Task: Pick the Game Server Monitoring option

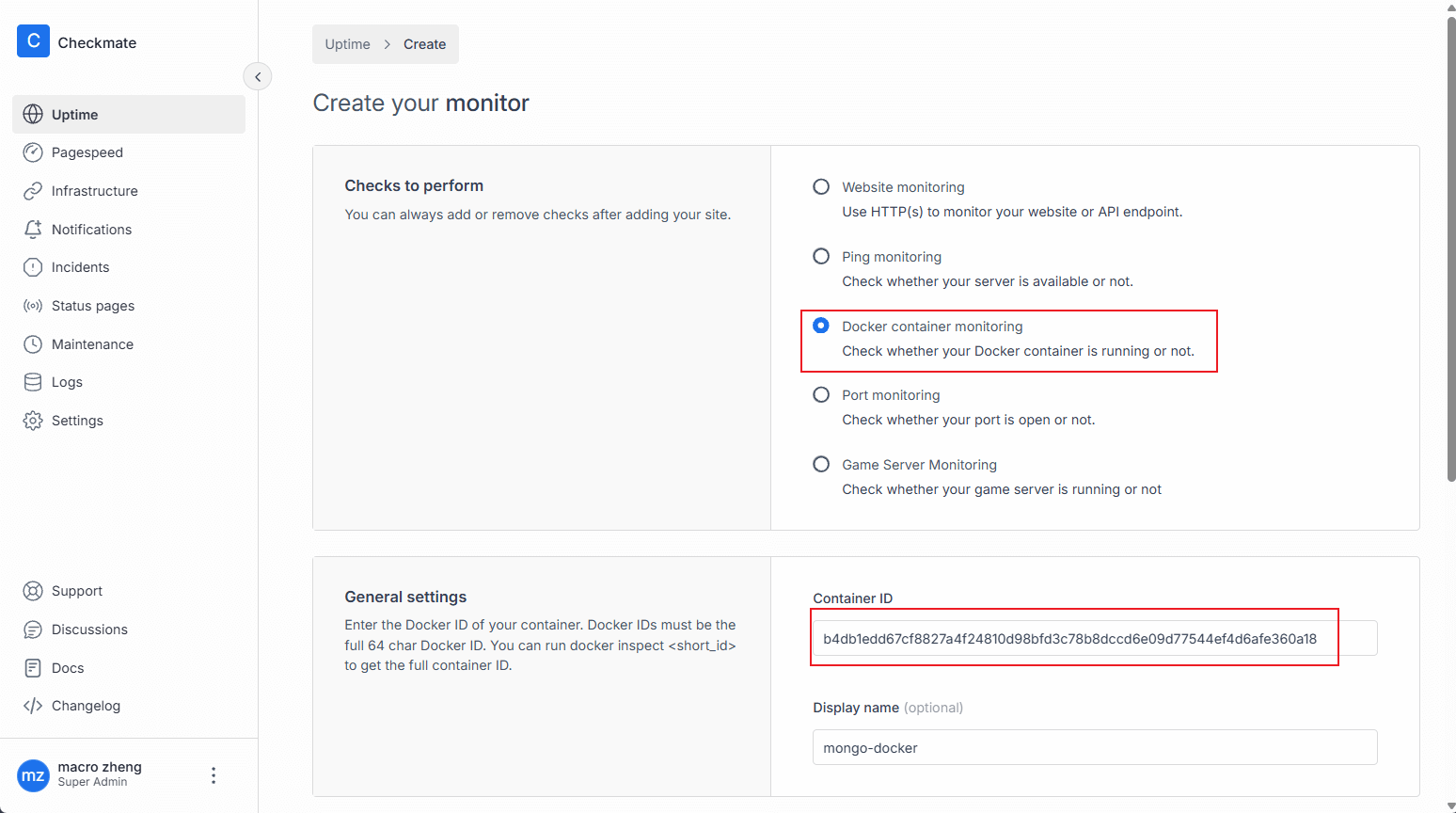Action: [x=821, y=465]
